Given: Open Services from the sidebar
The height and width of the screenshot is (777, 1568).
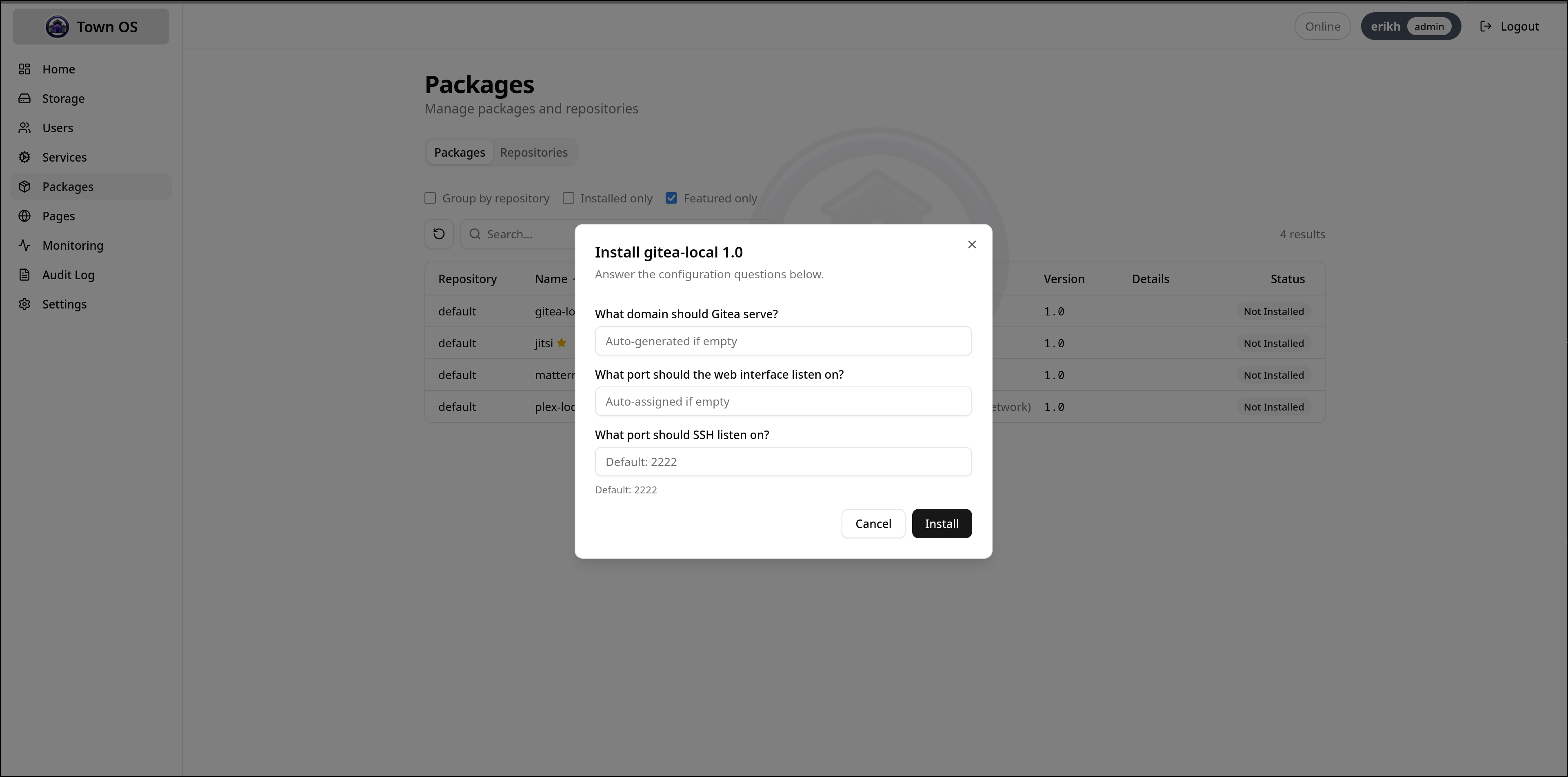Looking at the screenshot, I should coord(64,157).
